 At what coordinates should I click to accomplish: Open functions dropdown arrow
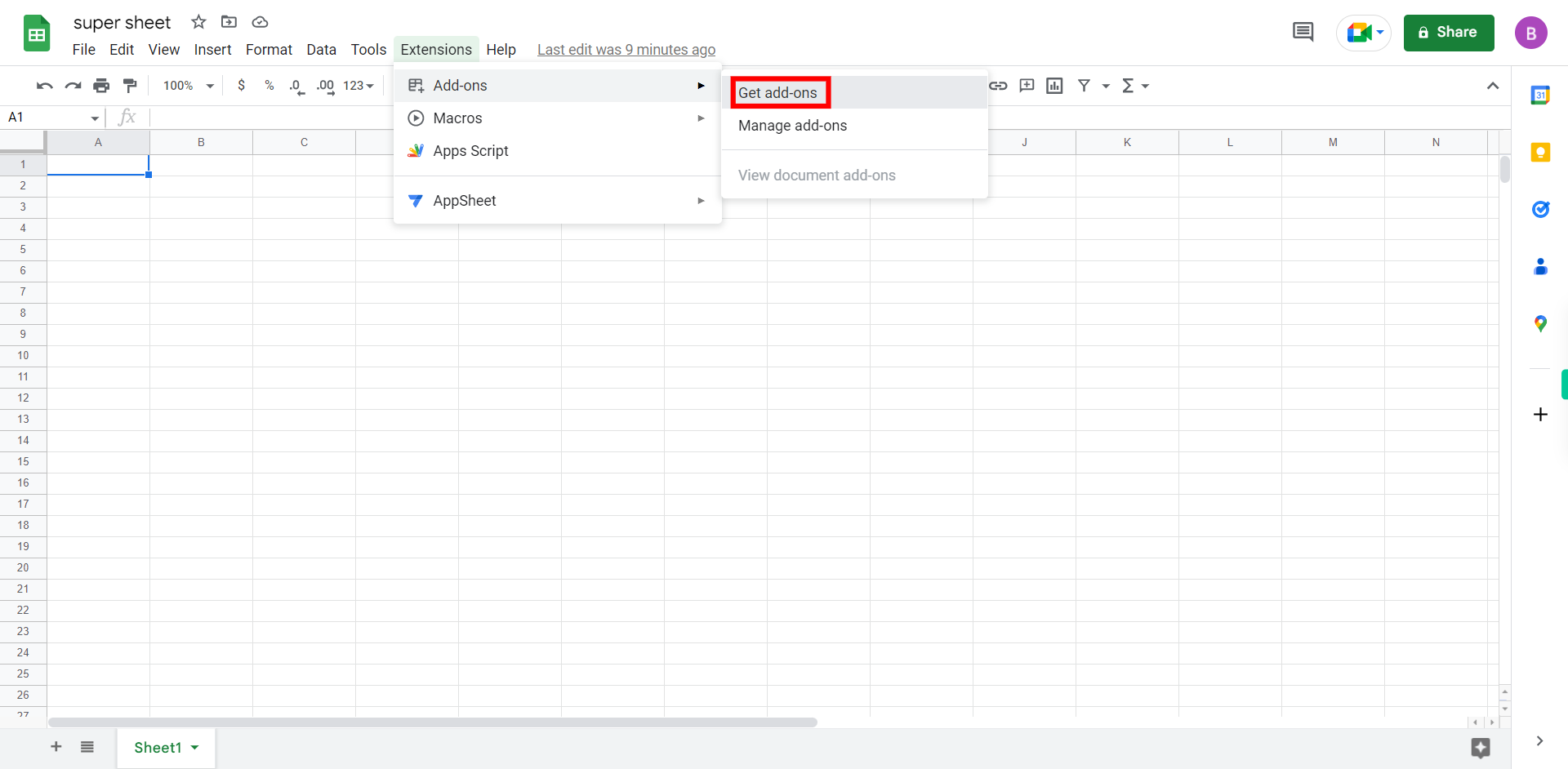pos(1145,86)
